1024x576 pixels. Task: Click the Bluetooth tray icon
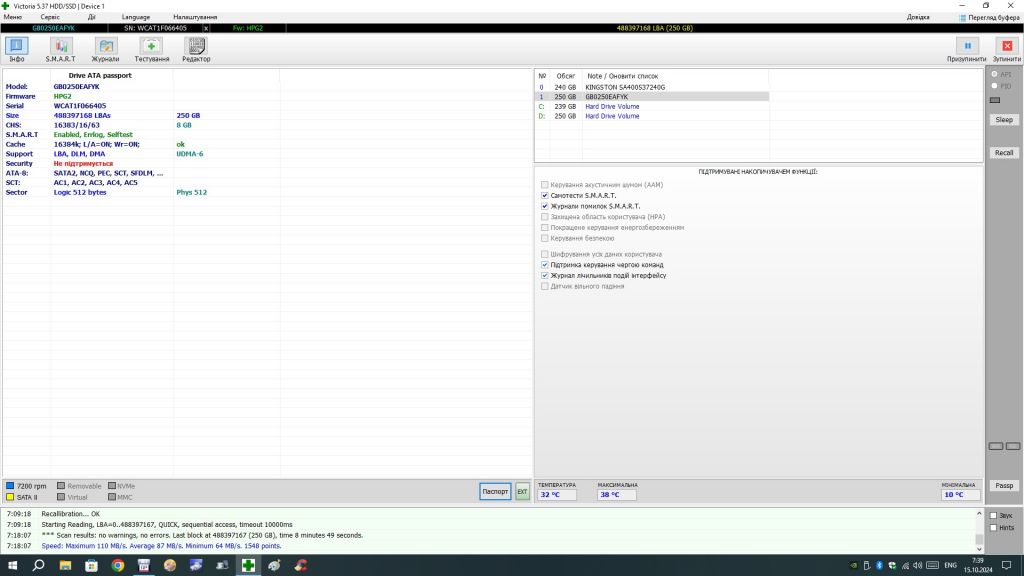(879, 566)
